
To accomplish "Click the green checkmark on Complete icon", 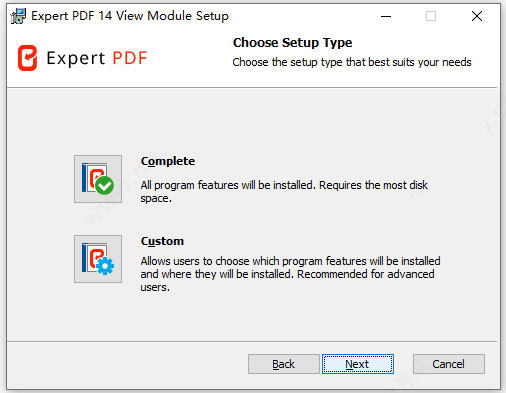I will pyautogui.click(x=104, y=185).
